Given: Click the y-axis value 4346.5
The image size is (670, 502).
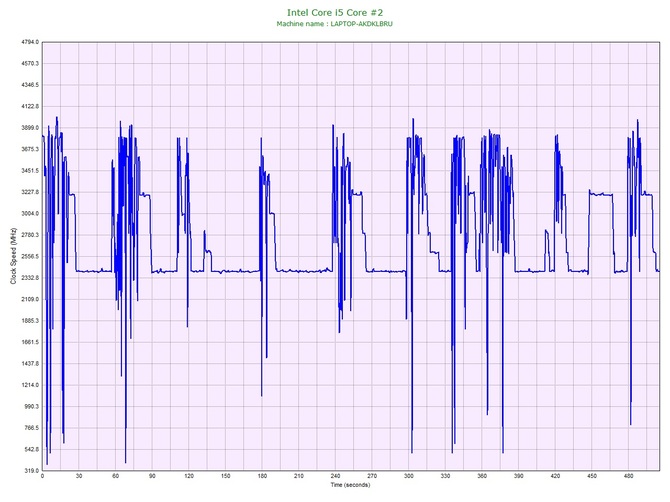Looking at the screenshot, I should click(30, 85).
